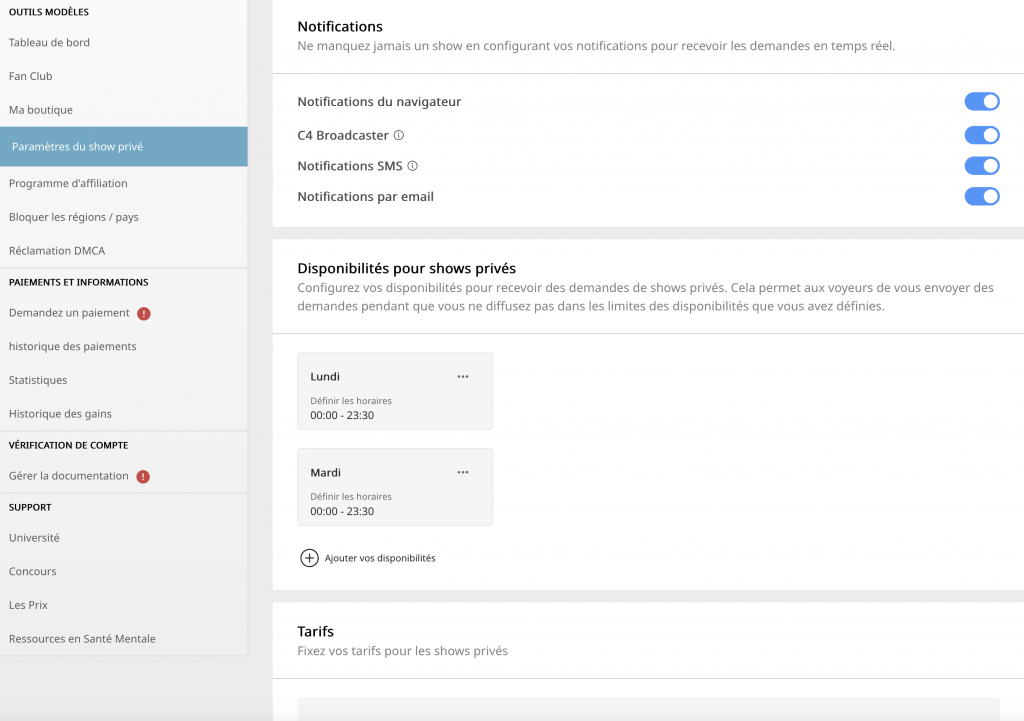
Task: Select Ma boutique from the sidebar
Action: coord(41,110)
